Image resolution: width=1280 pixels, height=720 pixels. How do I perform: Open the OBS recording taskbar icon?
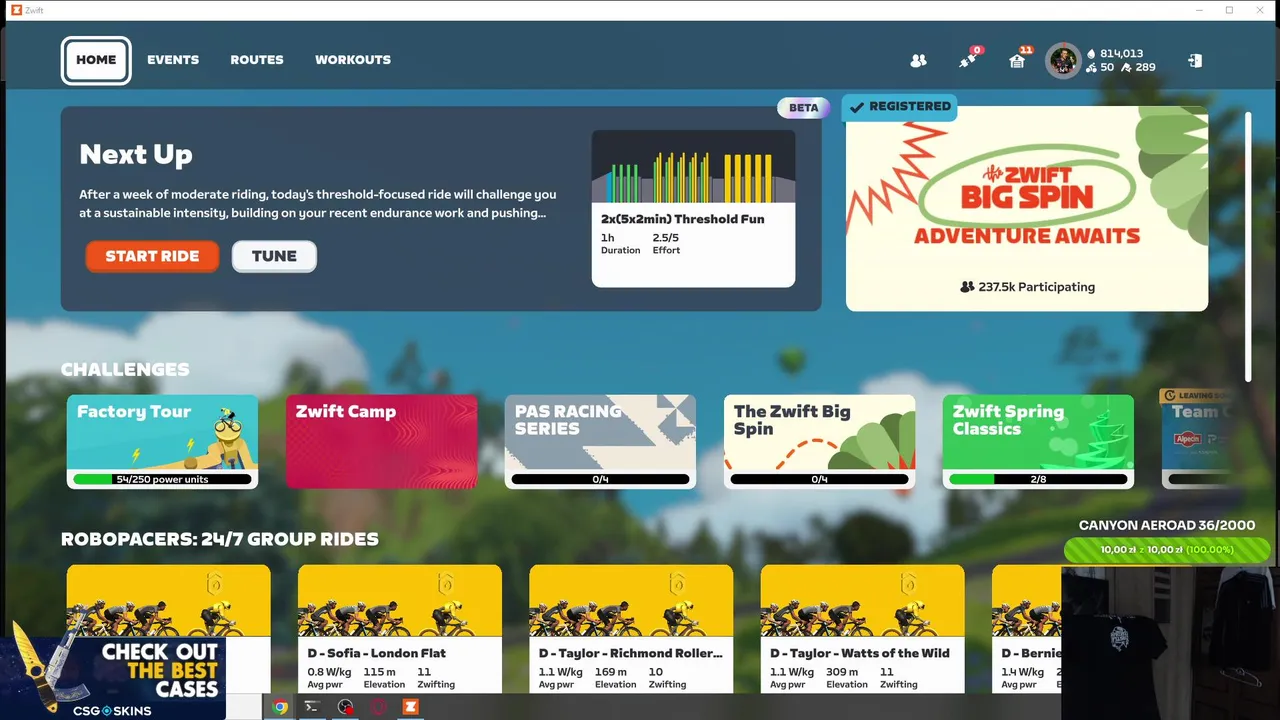tap(345, 707)
